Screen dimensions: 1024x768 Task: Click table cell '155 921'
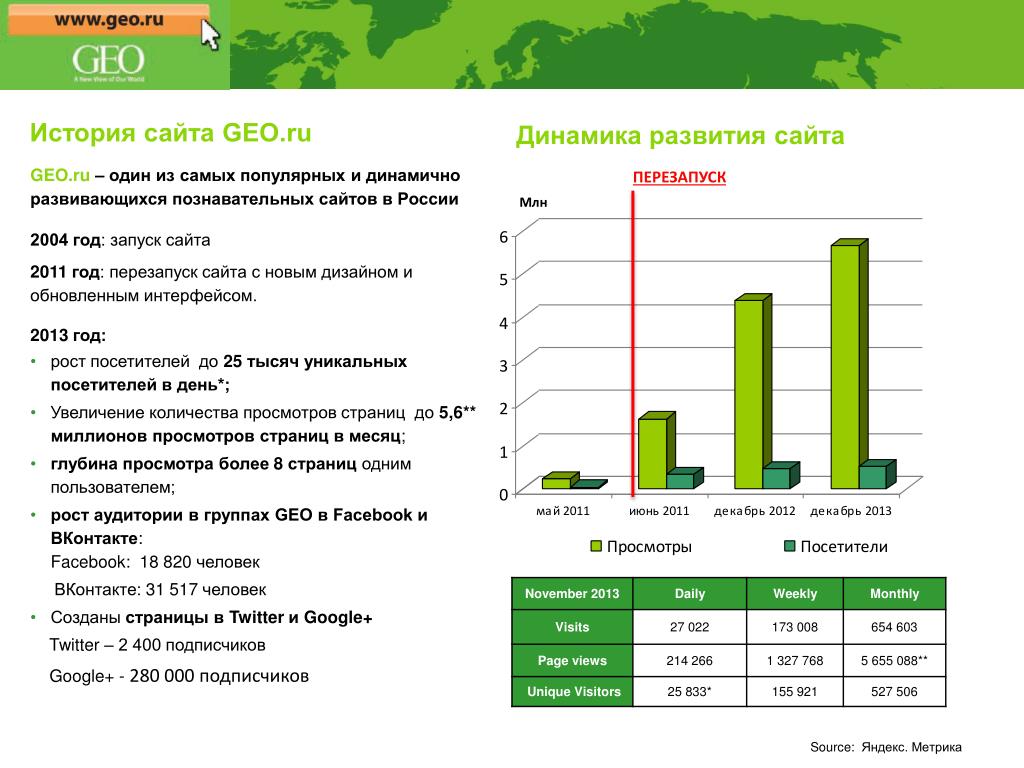tap(795, 692)
